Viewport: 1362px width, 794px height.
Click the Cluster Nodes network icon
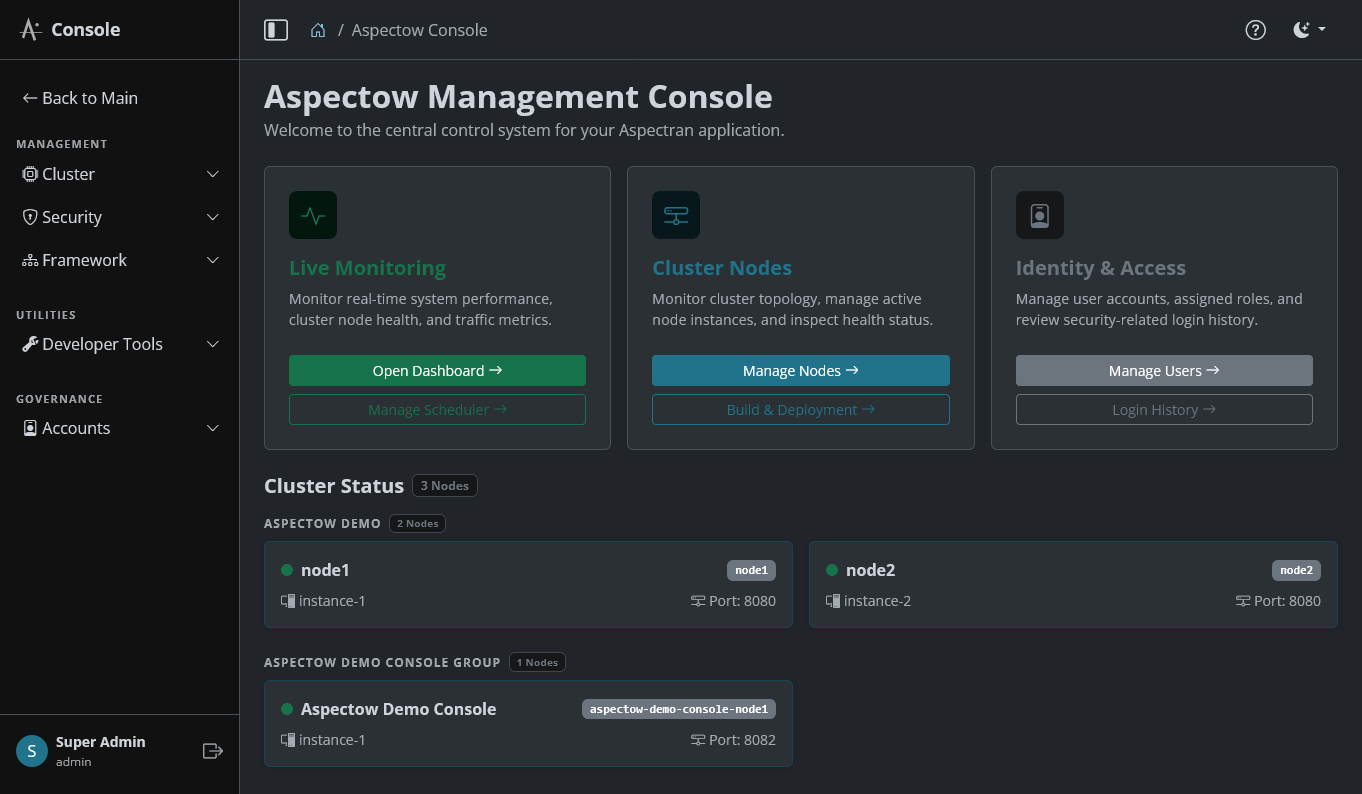click(x=676, y=215)
